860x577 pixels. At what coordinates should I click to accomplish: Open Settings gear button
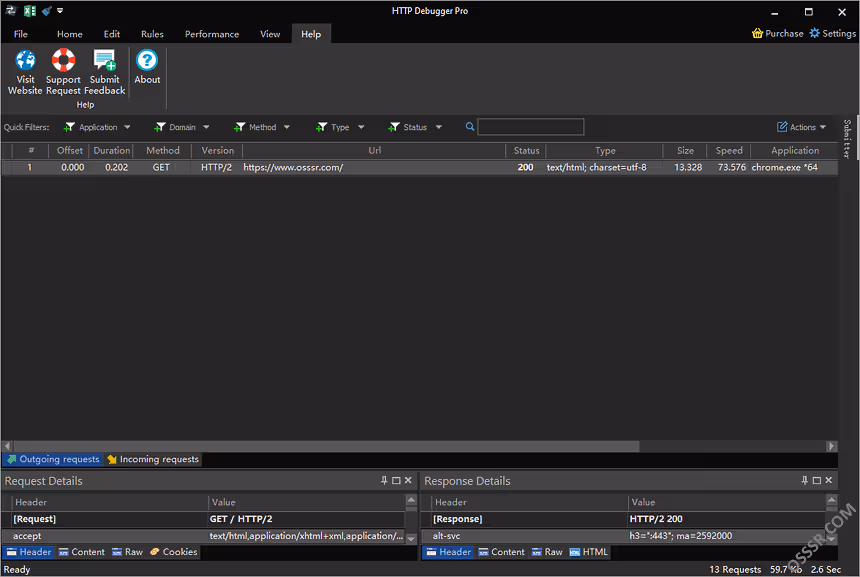832,33
